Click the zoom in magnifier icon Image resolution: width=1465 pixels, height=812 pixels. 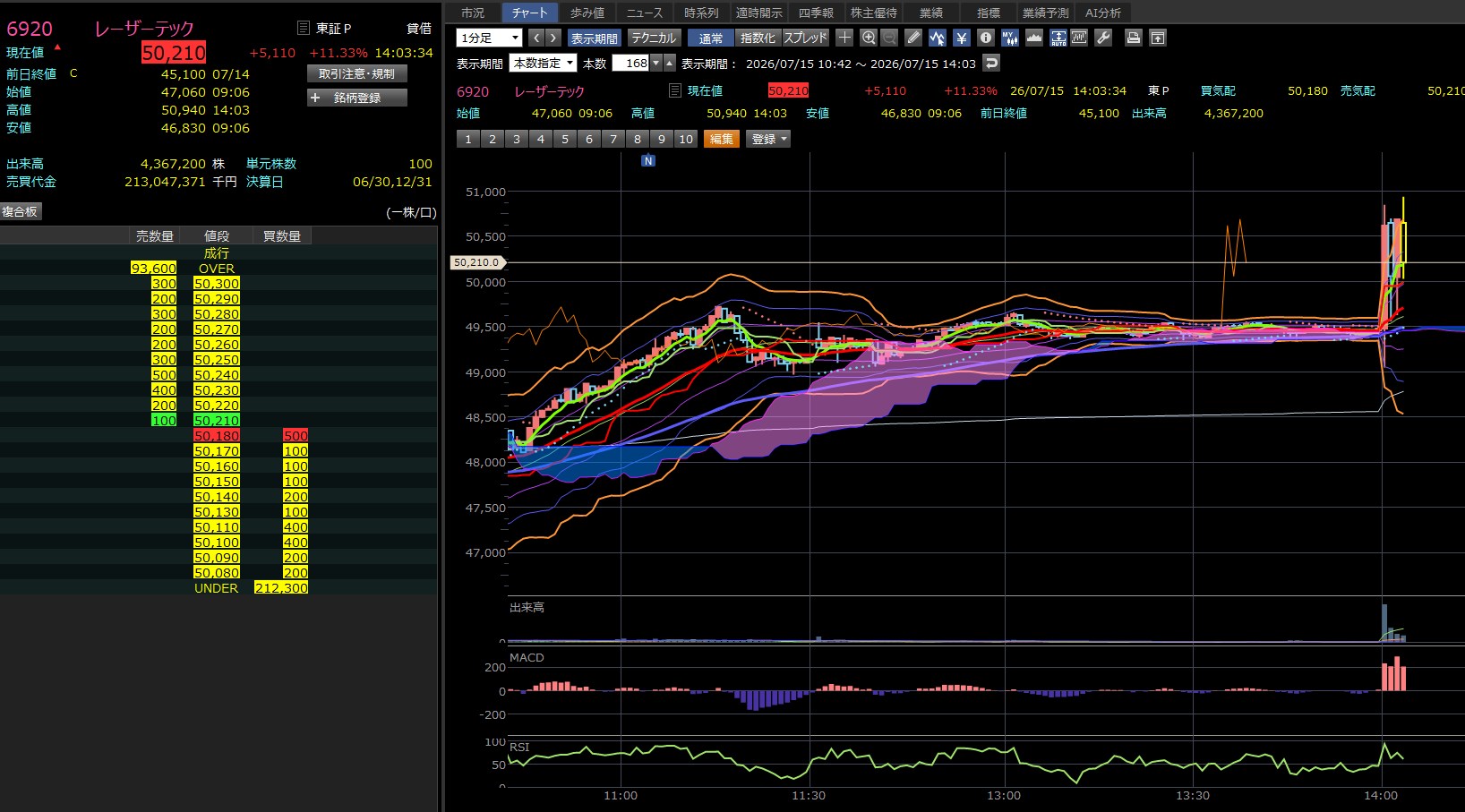pyautogui.click(x=868, y=38)
